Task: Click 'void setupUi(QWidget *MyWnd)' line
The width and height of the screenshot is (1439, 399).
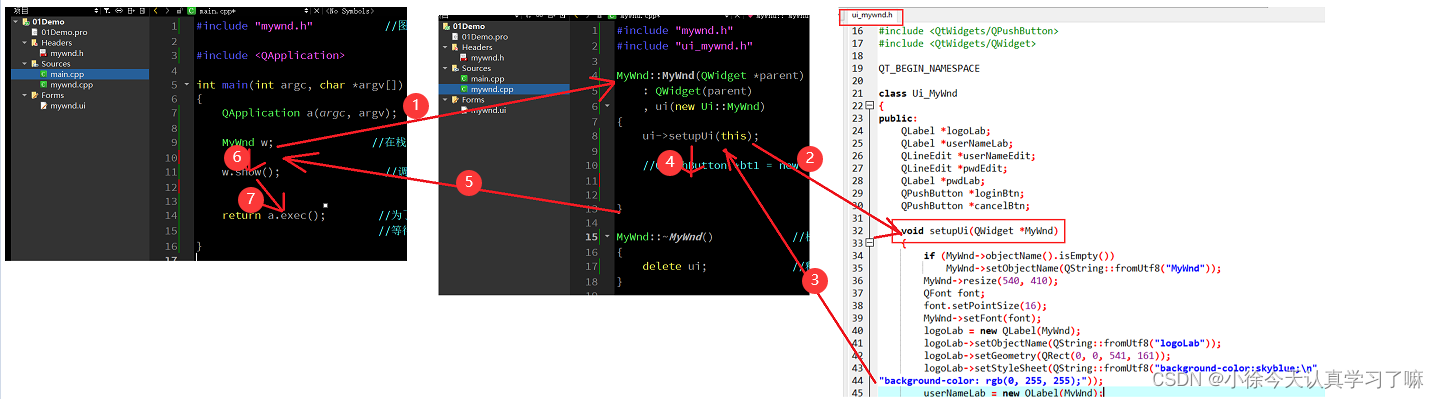Action: pyautogui.click(x=979, y=232)
